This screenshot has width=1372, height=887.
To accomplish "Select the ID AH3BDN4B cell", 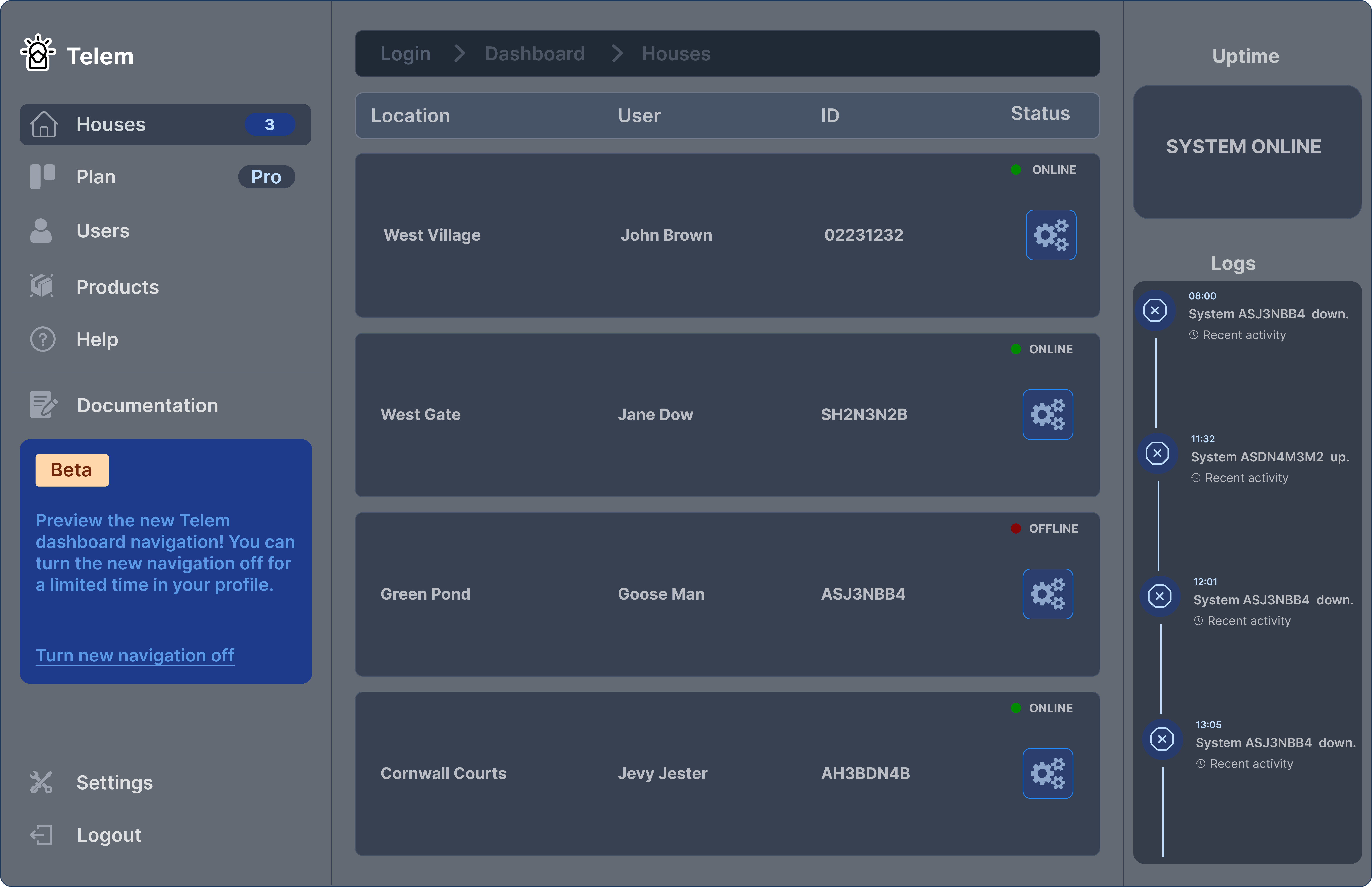I will click(x=865, y=773).
